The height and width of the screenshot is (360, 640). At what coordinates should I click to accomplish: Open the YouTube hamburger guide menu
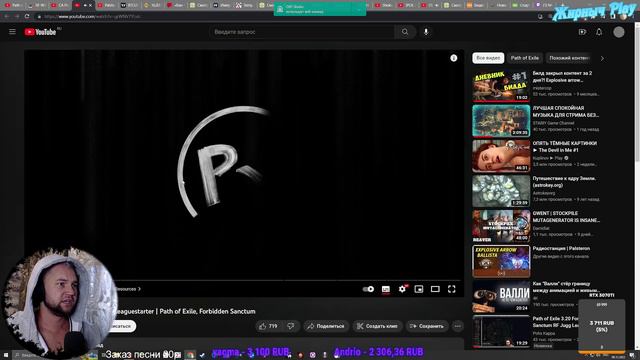click(x=12, y=32)
